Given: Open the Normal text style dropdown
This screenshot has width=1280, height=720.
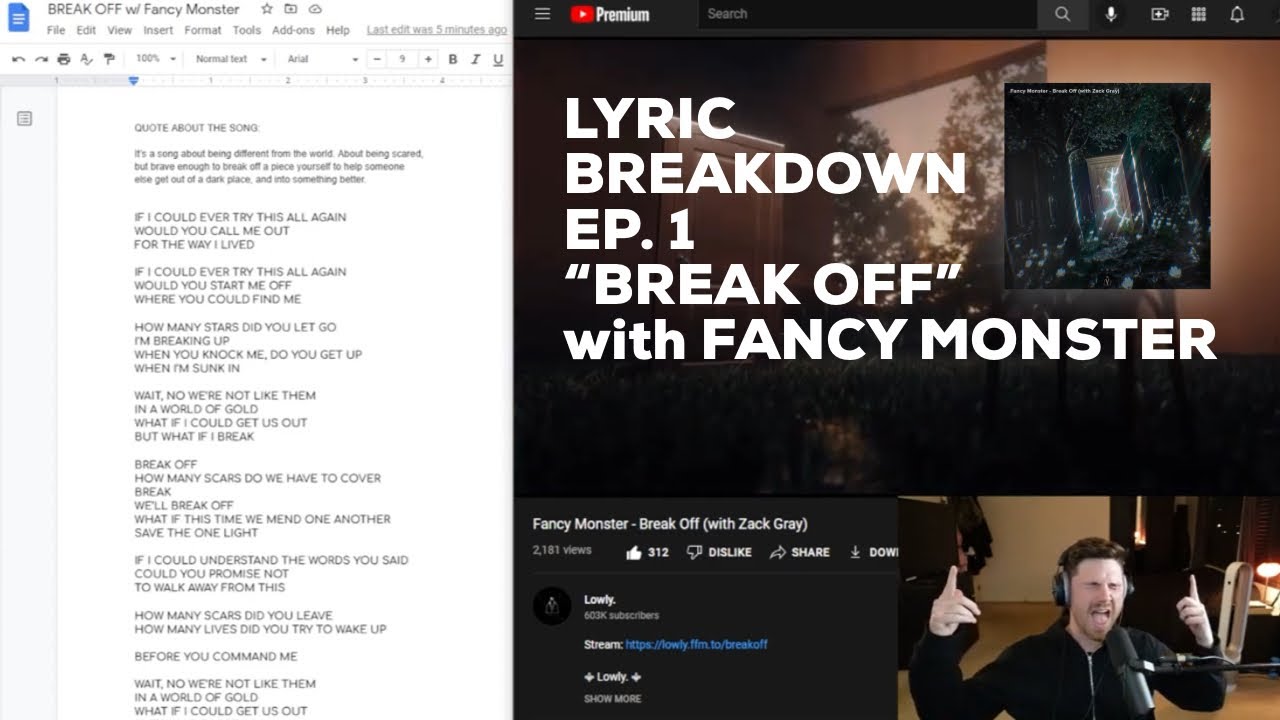Looking at the screenshot, I should point(231,59).
